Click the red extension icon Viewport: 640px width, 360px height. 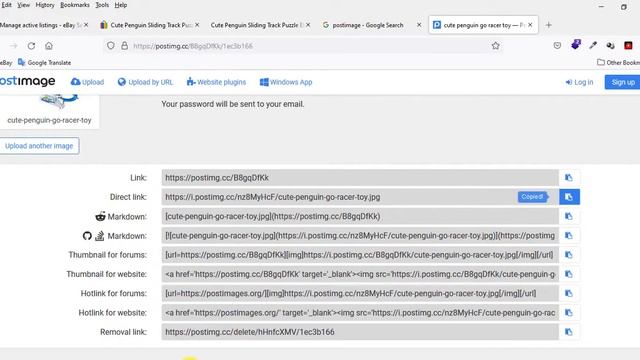pos(628,46)
